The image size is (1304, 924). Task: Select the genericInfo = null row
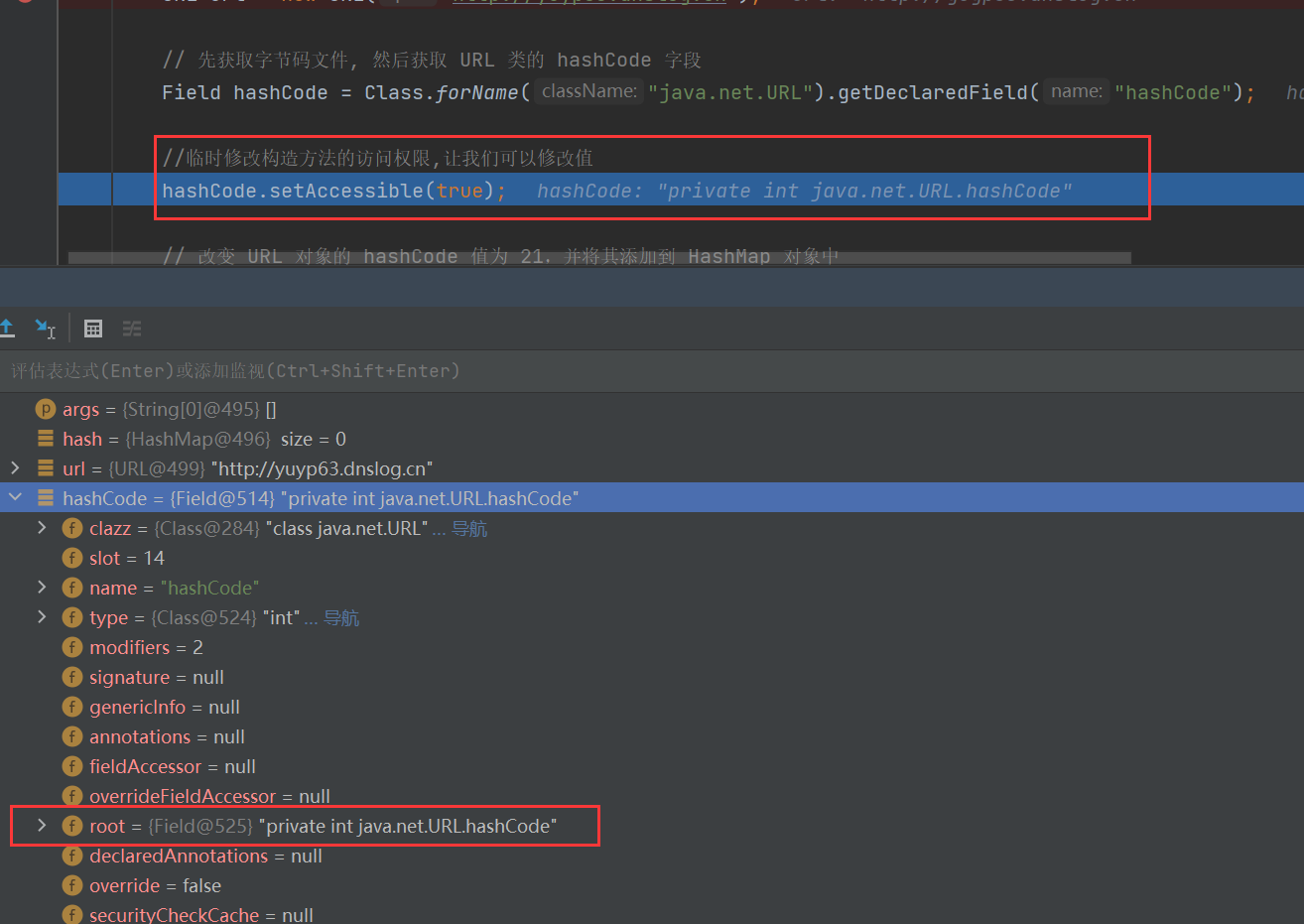(x=652, y=707)
